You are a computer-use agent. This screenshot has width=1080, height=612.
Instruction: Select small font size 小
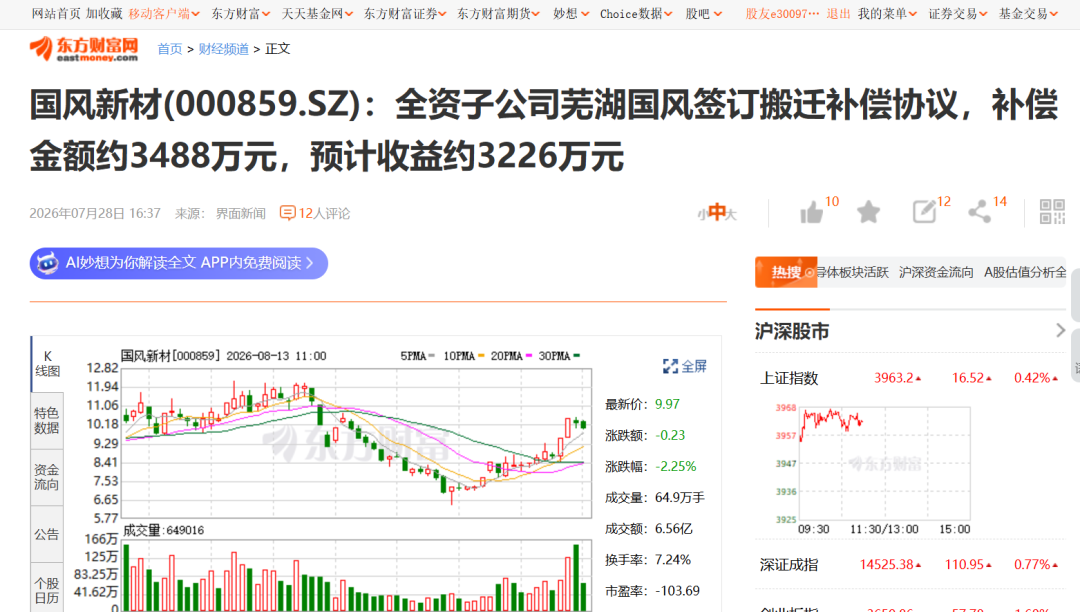[x=702, y=215]
